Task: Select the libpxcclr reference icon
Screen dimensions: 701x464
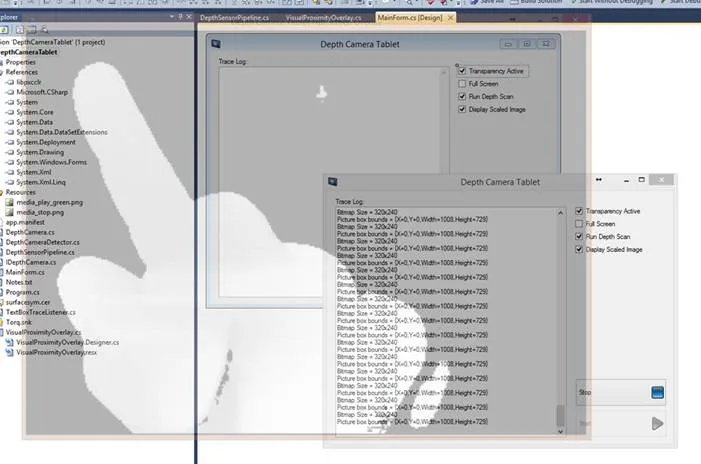Action: (10, 82)
